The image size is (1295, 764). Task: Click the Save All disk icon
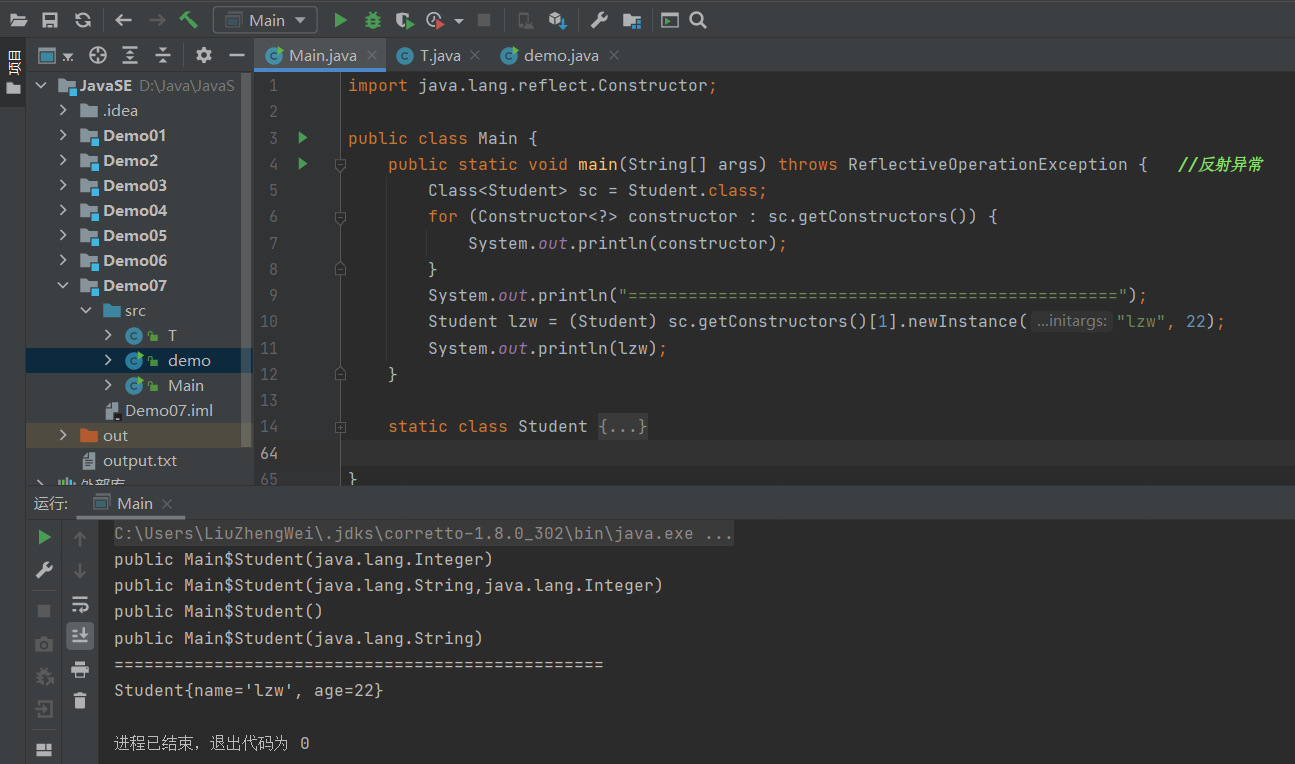[x=50, y=20]
